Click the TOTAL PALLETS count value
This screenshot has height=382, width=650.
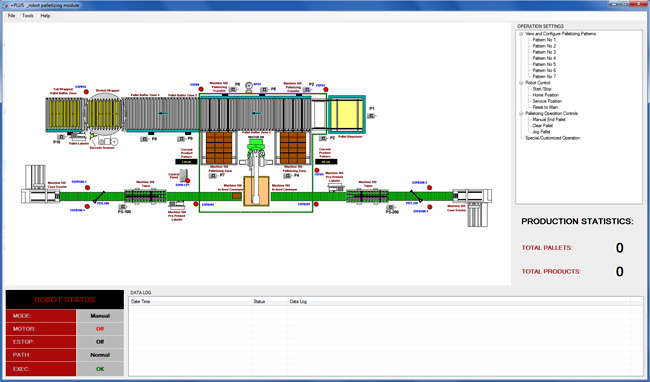point(619,248)
